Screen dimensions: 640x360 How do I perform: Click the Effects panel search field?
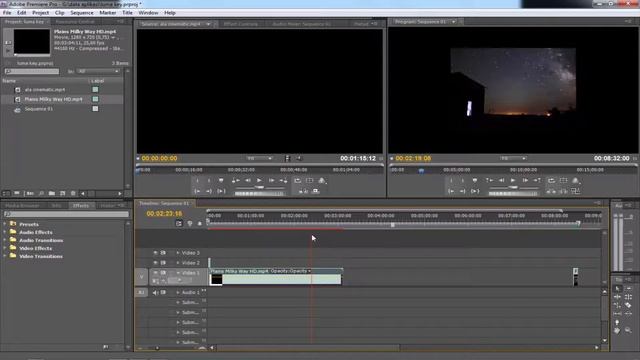pyautogui.click(x=66, y=214)
